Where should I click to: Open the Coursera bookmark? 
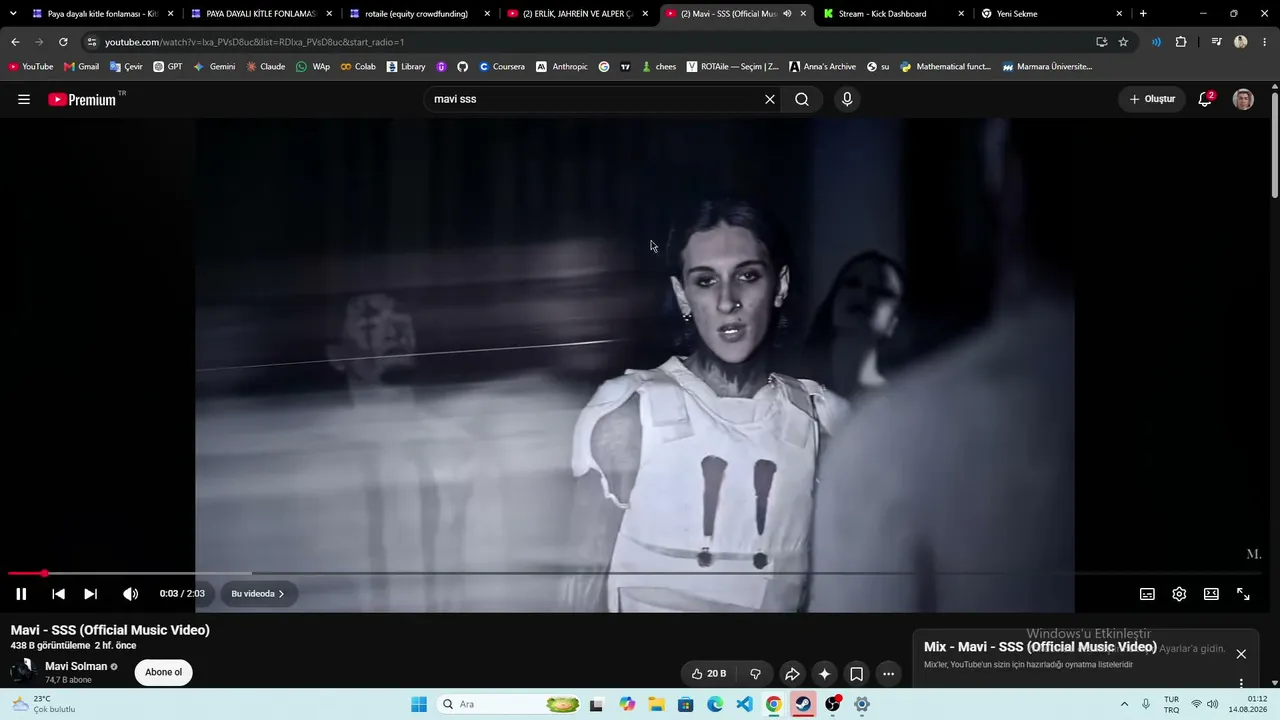tap(501, 67)
